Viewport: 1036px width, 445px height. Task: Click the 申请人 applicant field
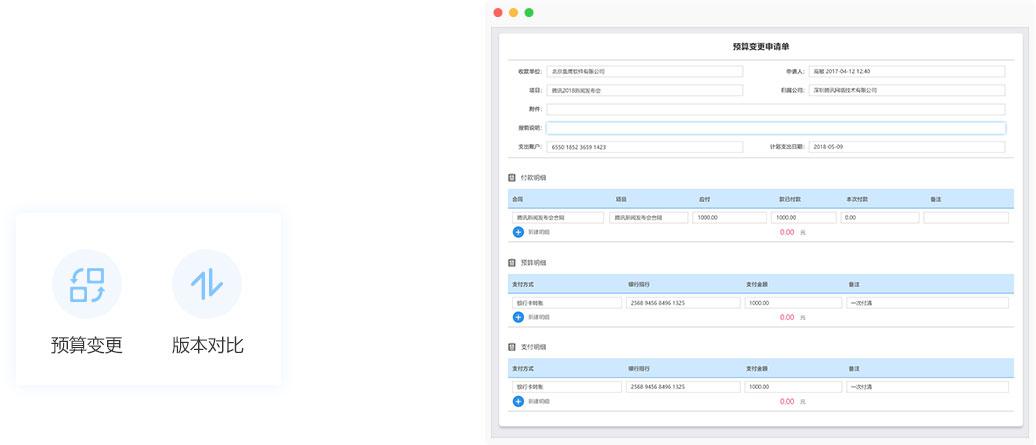coord(906,72)
